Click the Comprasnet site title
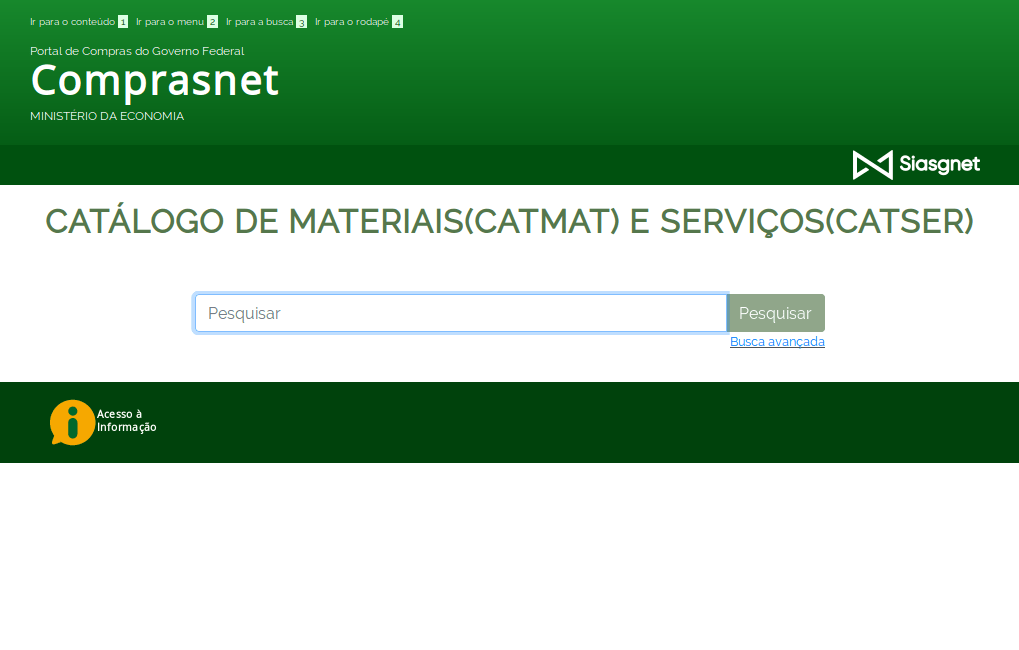Viewport: 1019px width, 650px height. (155, 81)
